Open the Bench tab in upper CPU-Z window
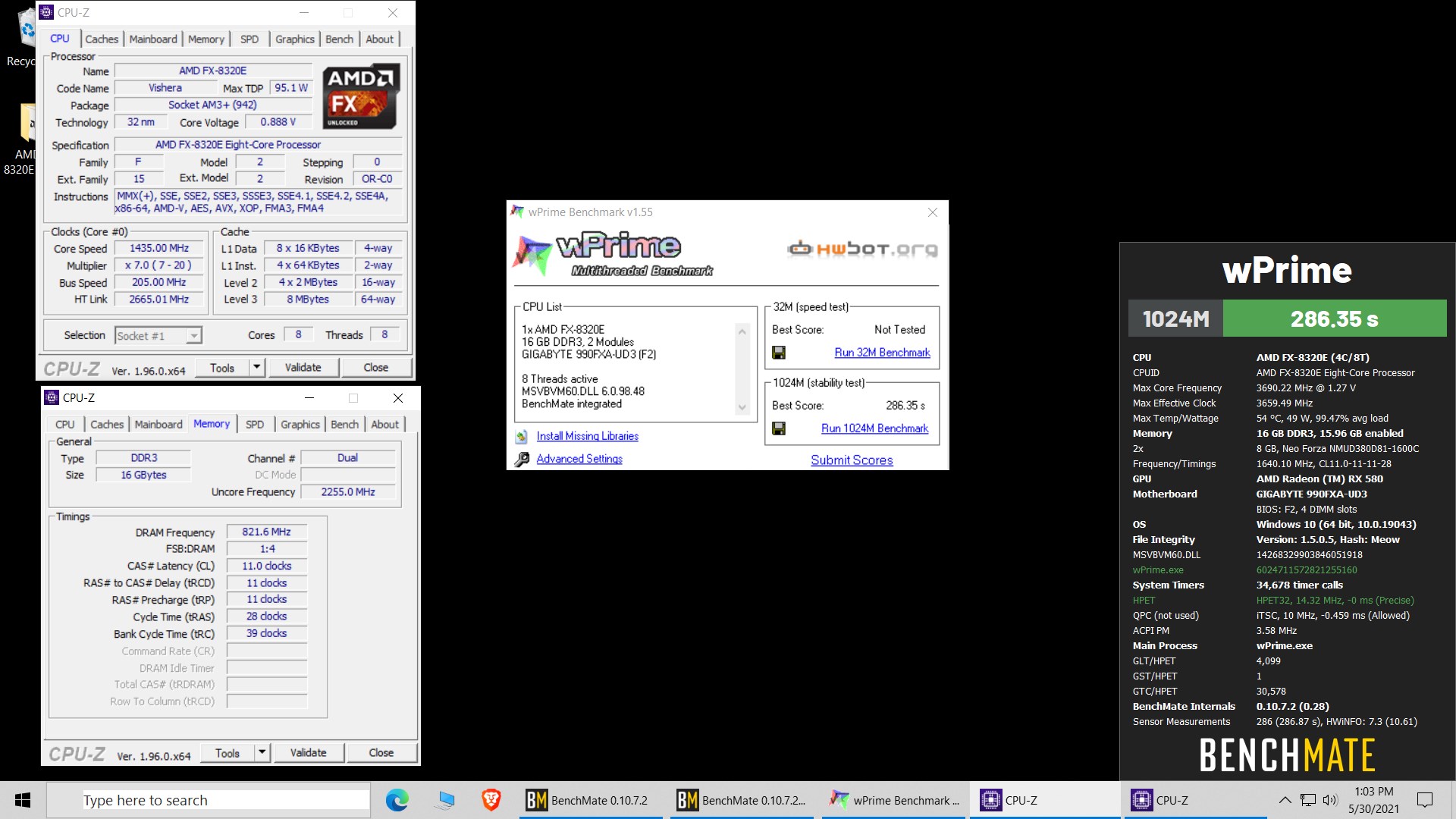The image size is (1456, 819). 339,39
